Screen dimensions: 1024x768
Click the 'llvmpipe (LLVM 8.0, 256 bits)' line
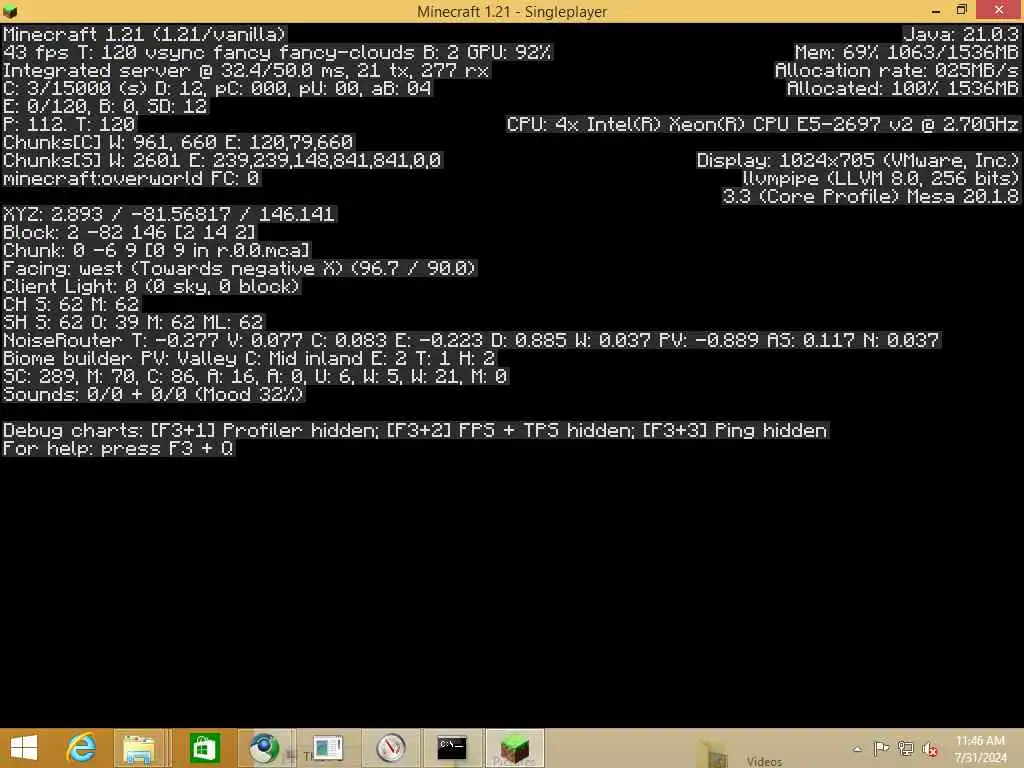[880, 178]
